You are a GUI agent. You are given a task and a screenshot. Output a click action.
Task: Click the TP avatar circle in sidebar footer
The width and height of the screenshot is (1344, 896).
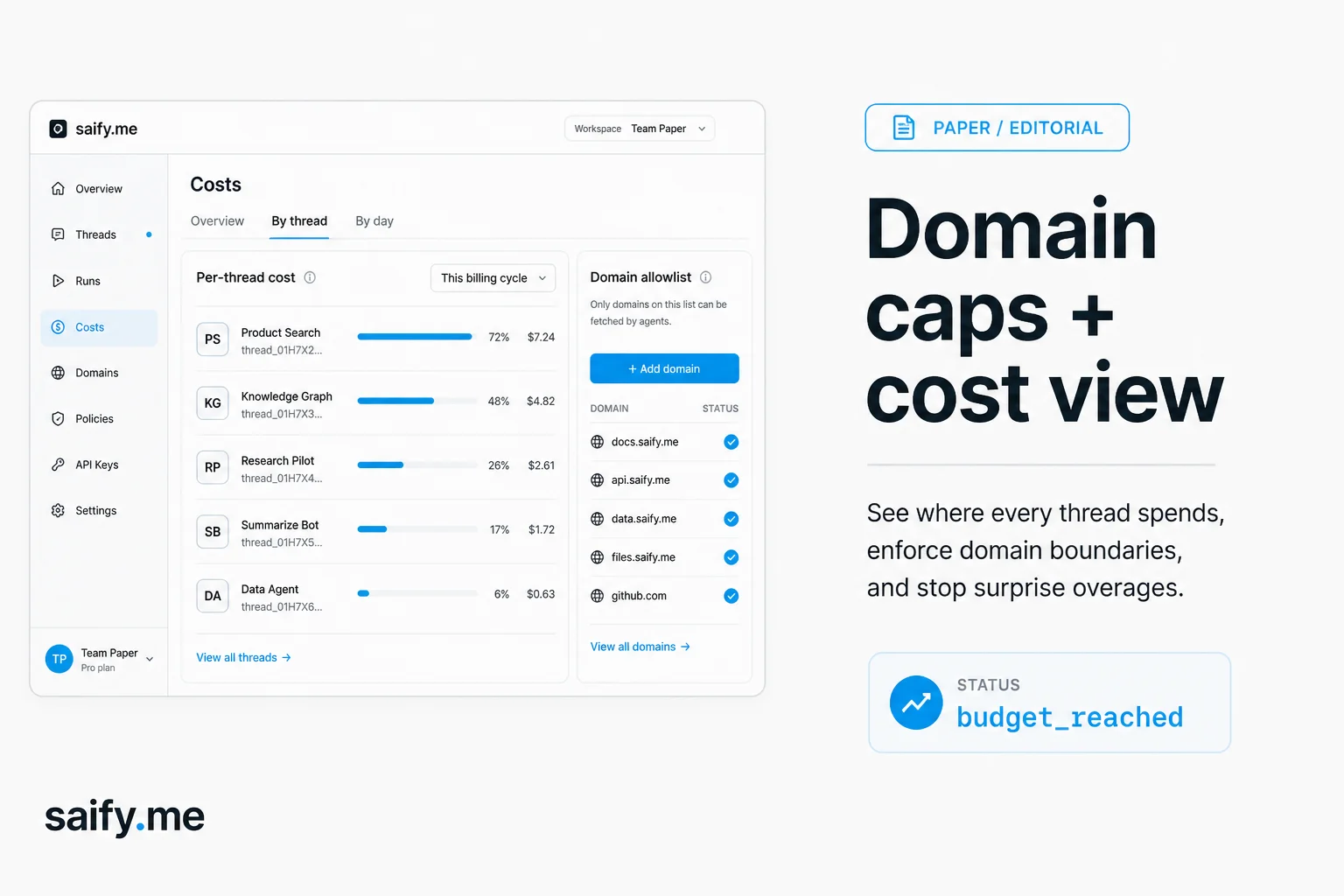(59, 660)
